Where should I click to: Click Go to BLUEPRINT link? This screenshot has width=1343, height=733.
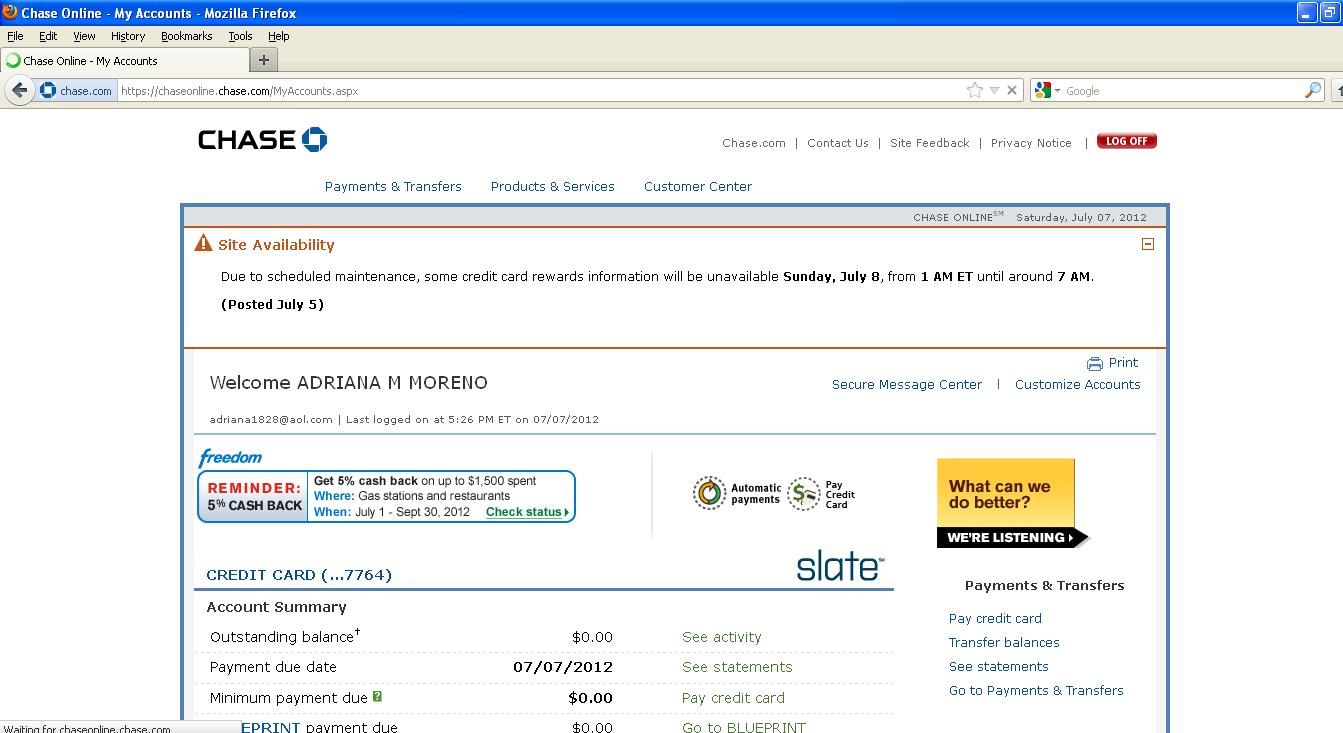coord(744,727)
